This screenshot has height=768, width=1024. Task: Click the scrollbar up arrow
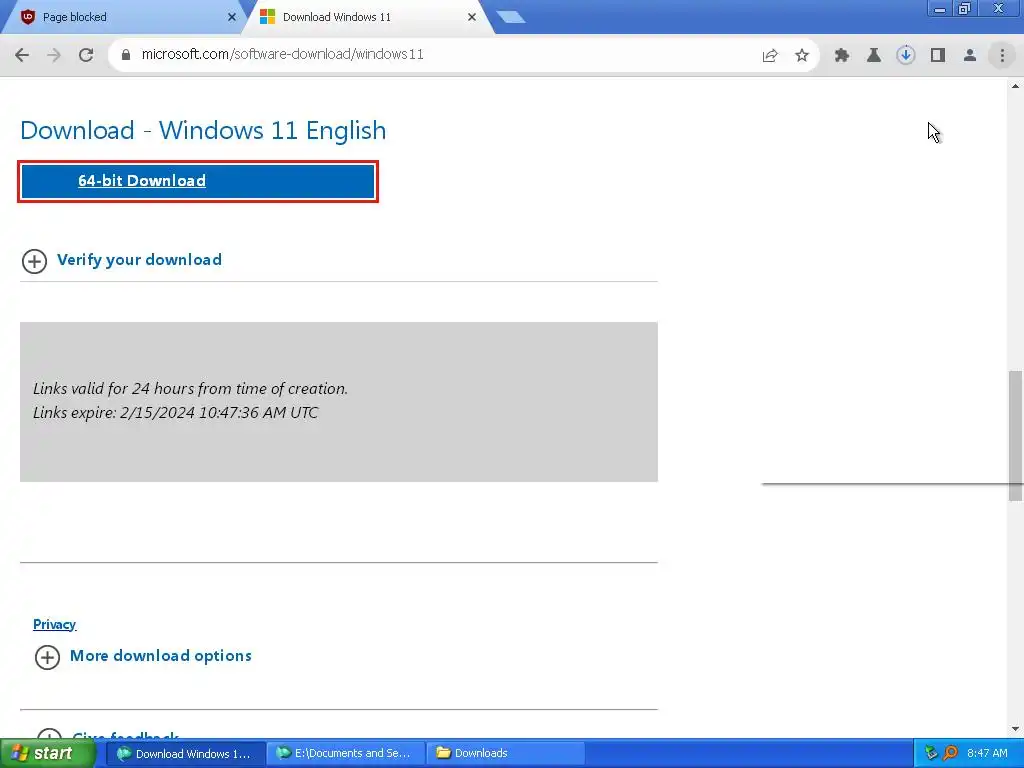tap(1016, 86)
